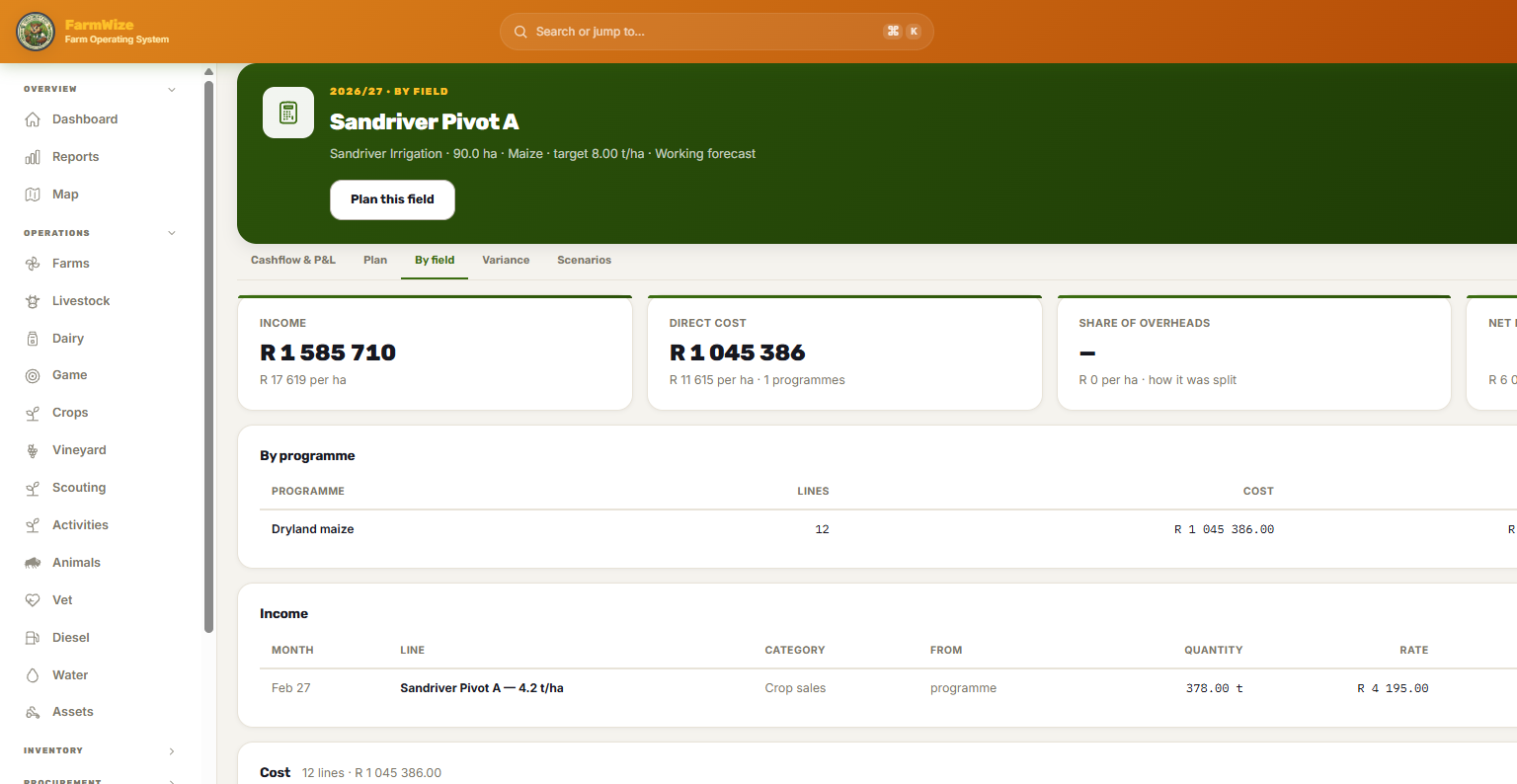Click the Crops sprout icon
The height and width of the screenshot is (784, 1517).
pyautogui.click(x=33, y=413)
